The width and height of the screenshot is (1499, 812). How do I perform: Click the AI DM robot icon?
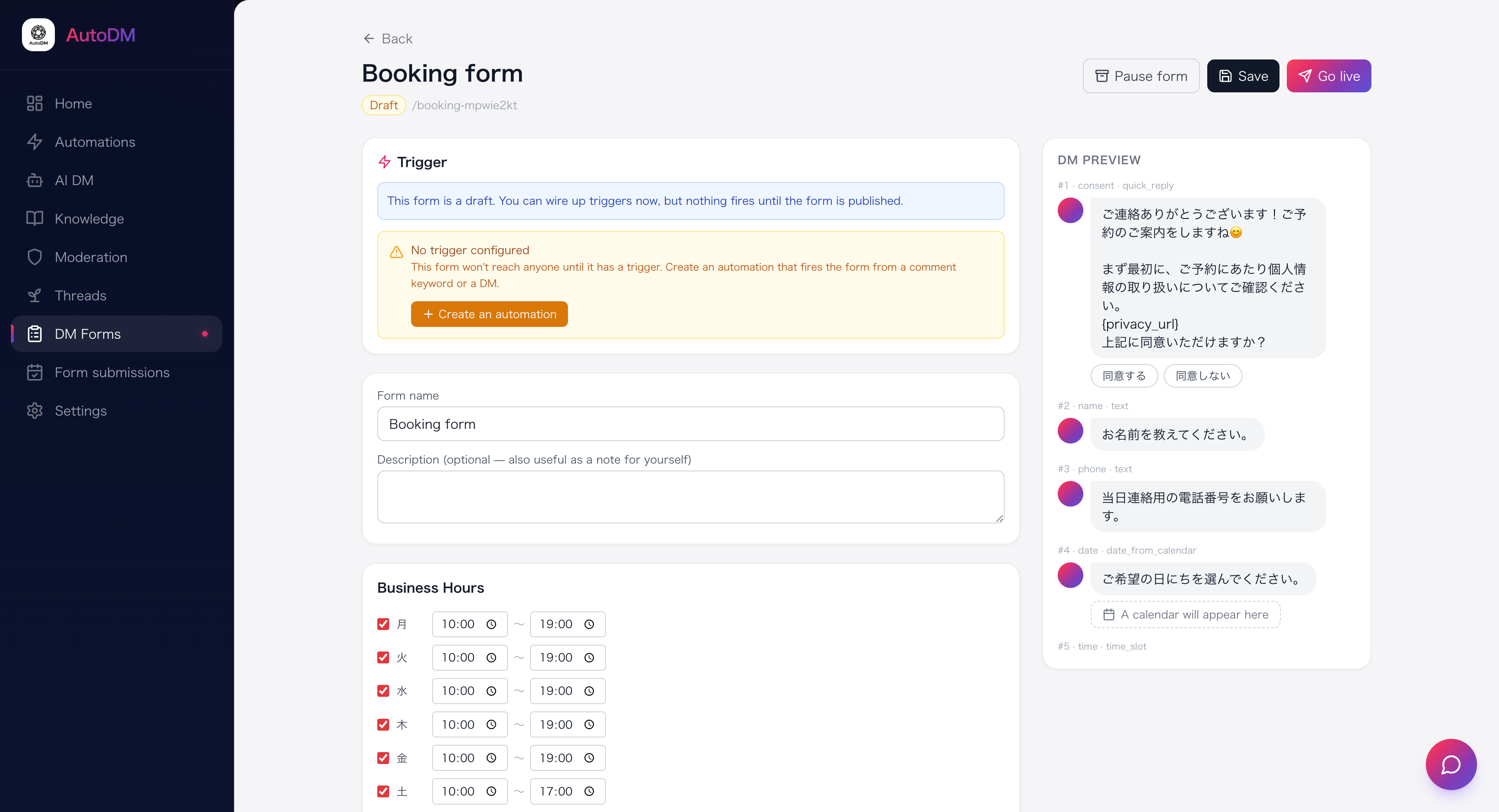click(x=35, y=180)
